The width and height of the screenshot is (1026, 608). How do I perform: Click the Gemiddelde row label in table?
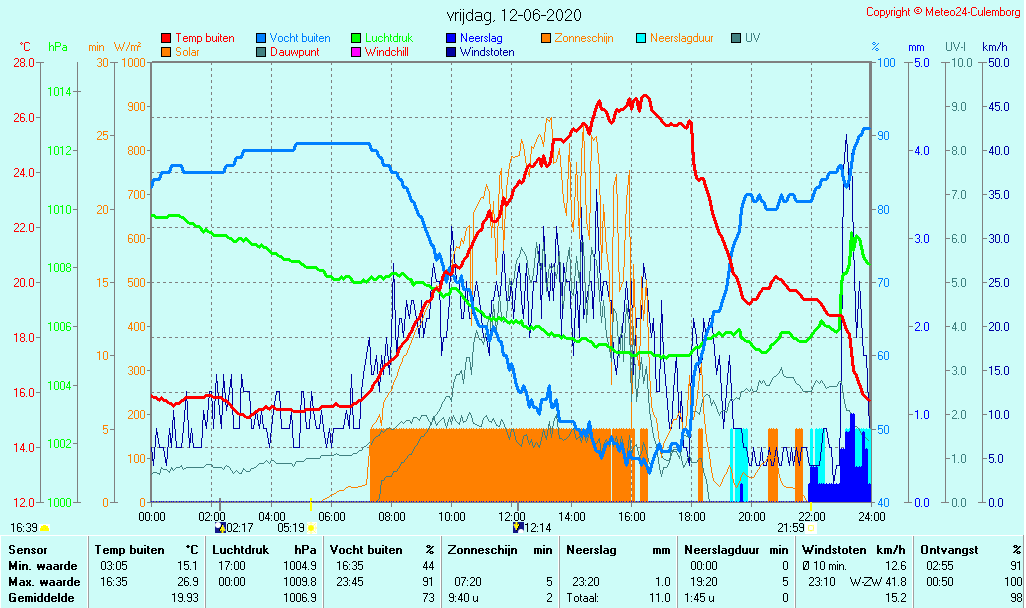(44, 598)
